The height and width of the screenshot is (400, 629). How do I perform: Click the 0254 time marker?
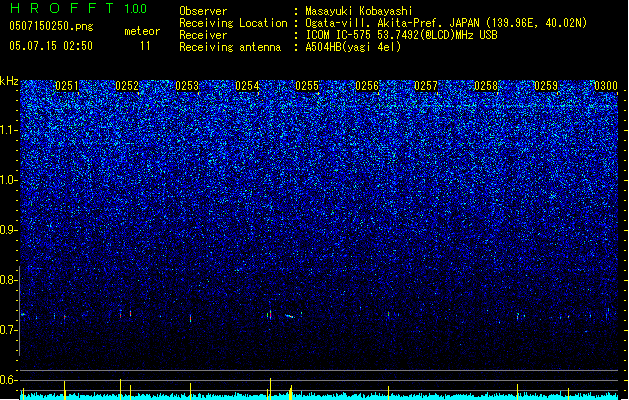(247, 86)
